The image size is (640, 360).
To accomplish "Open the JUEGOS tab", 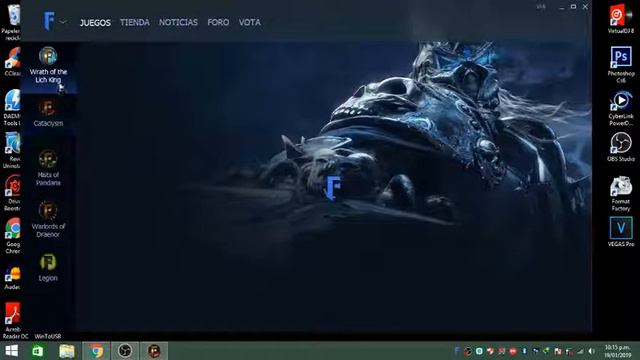I will [x=95, y=22].
